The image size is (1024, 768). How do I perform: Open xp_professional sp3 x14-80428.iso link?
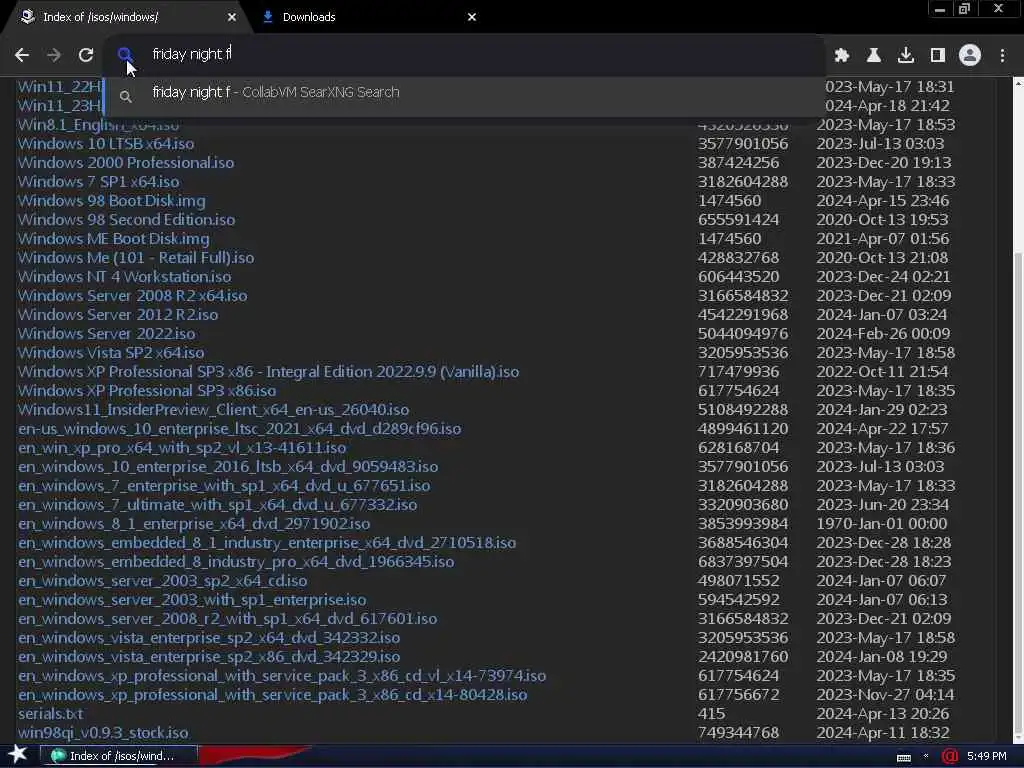point(272,694)
